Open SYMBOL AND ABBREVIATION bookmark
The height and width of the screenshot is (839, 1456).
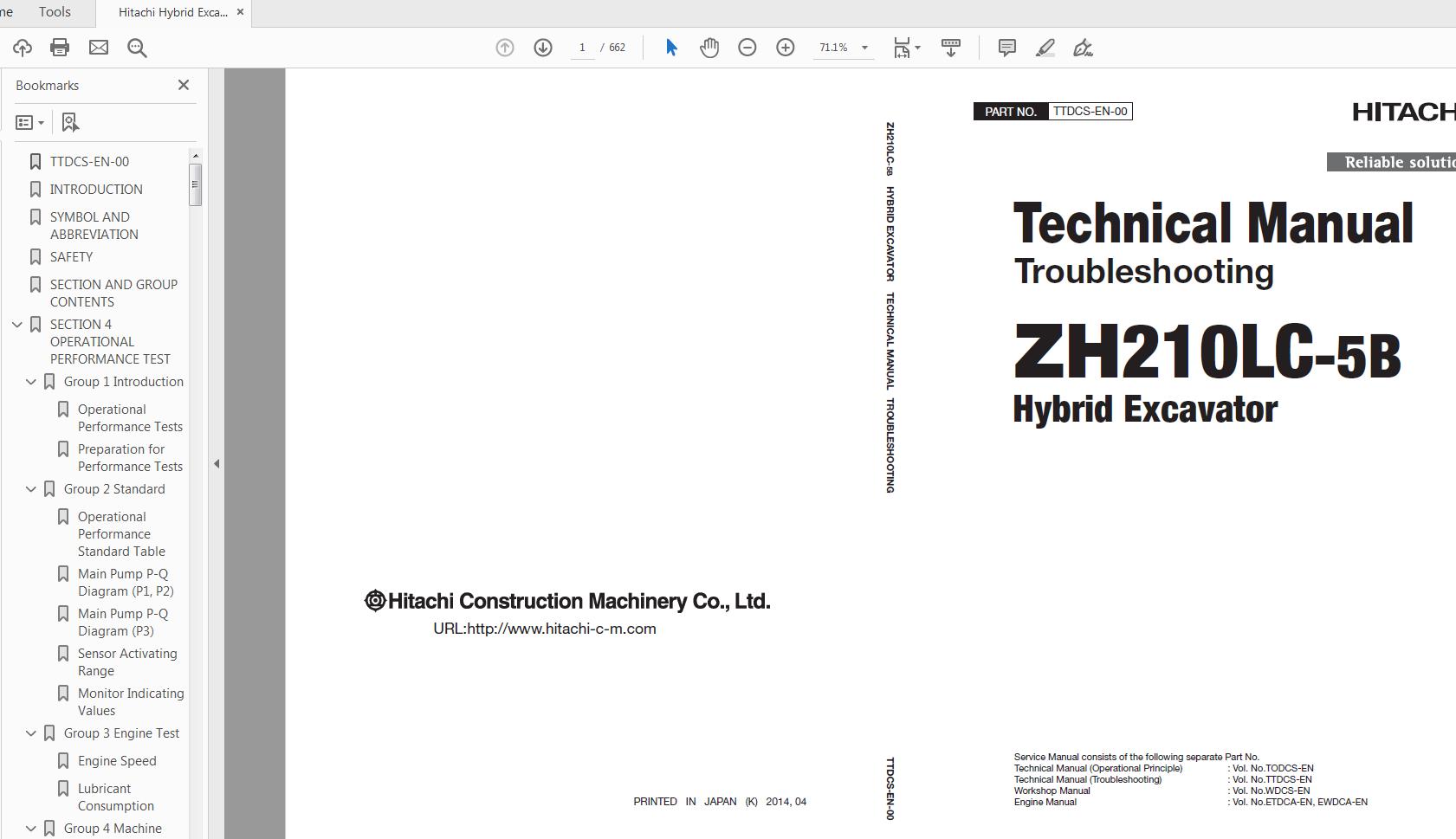click(94, 226)
